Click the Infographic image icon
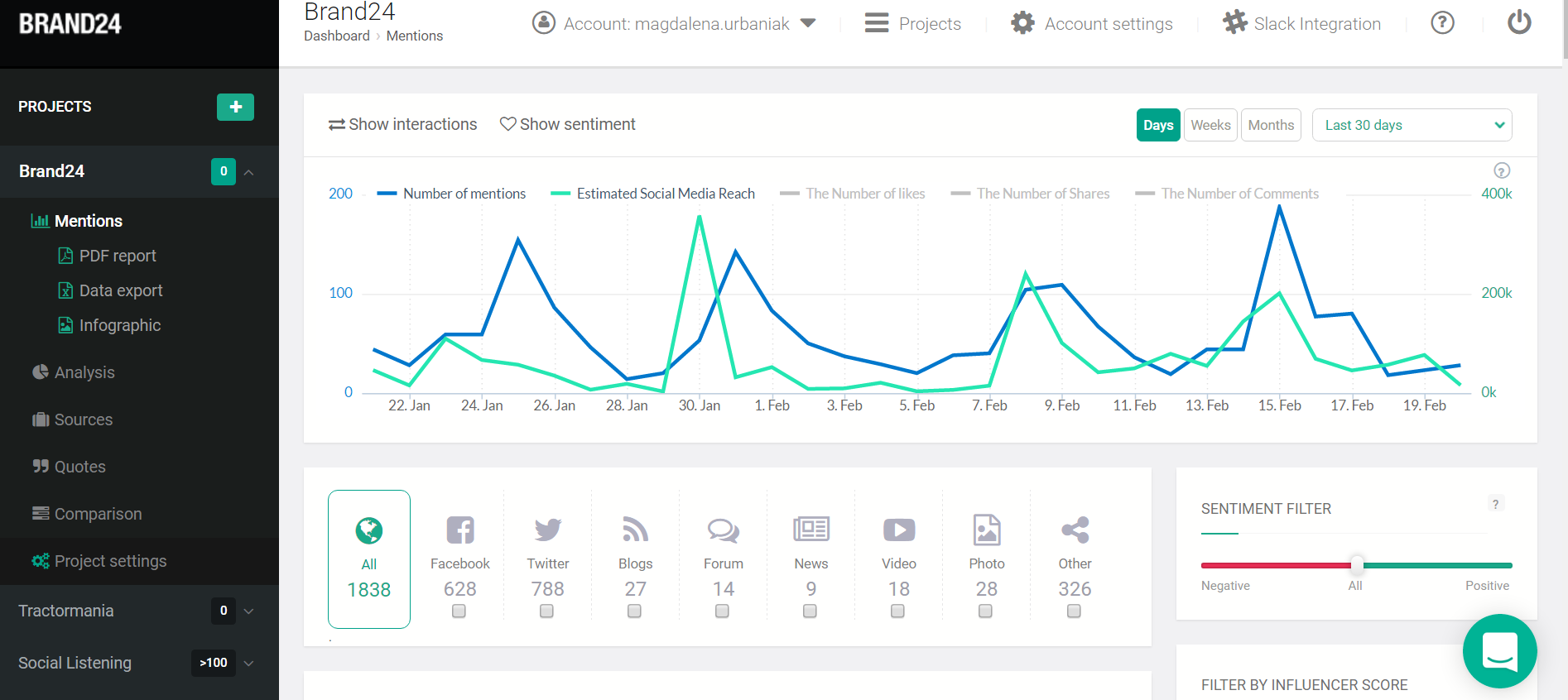Viewport: 1568px width, 700px height. 65,325
